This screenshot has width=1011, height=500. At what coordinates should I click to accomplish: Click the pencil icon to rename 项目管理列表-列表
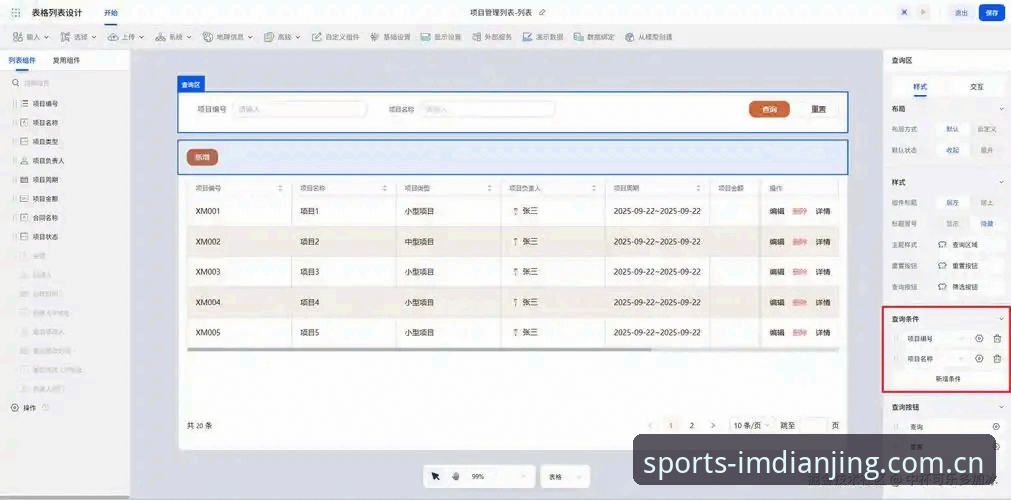[x=542, y=12]
